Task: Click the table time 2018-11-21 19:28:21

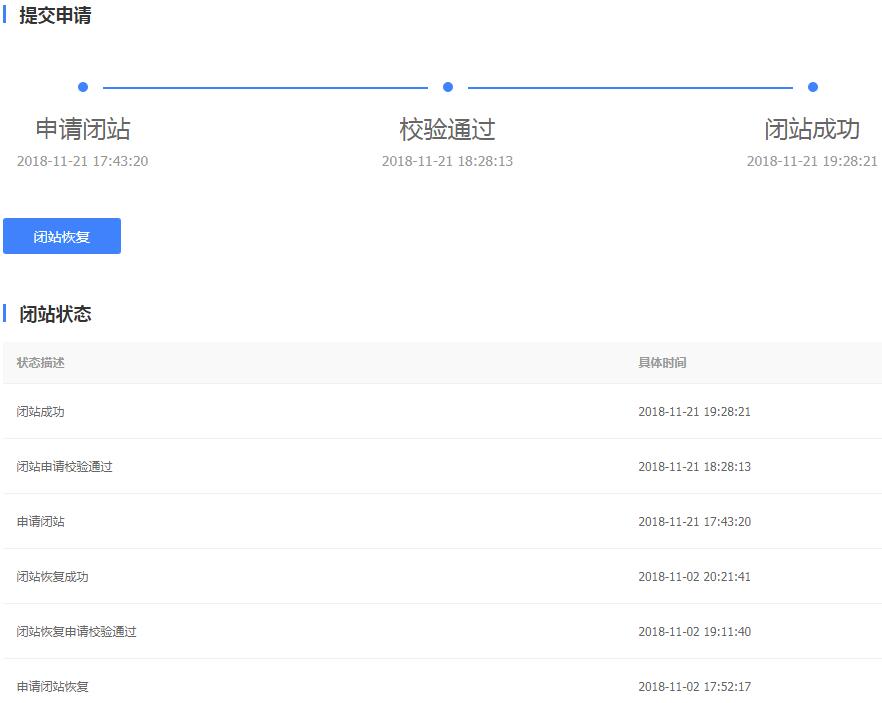Action: [694, 411]
